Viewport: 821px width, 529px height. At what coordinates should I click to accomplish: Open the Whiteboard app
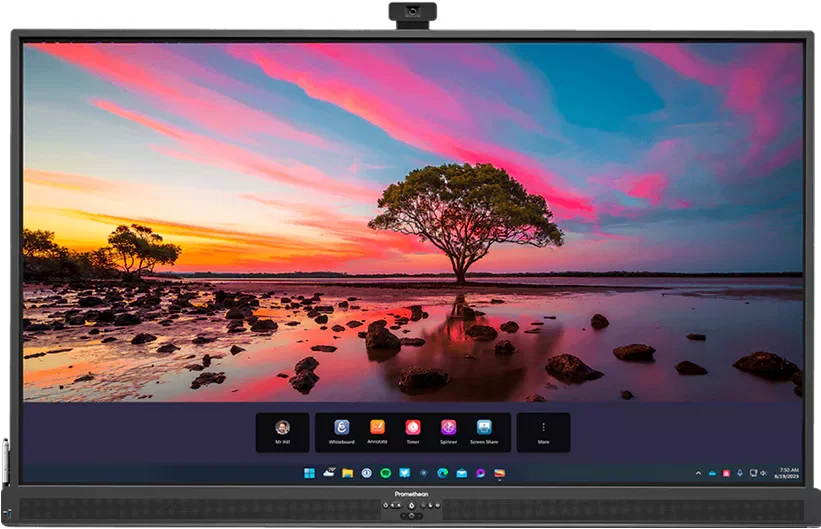[x=342, y=431]
